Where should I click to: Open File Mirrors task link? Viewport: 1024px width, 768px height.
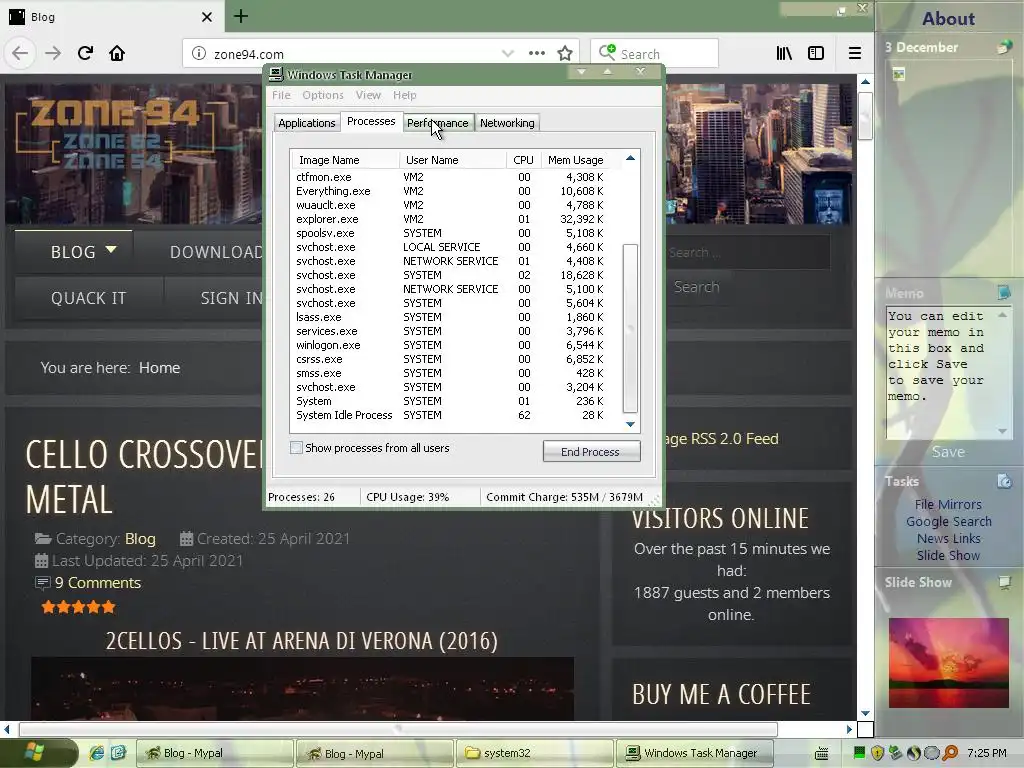pos(948,504)
